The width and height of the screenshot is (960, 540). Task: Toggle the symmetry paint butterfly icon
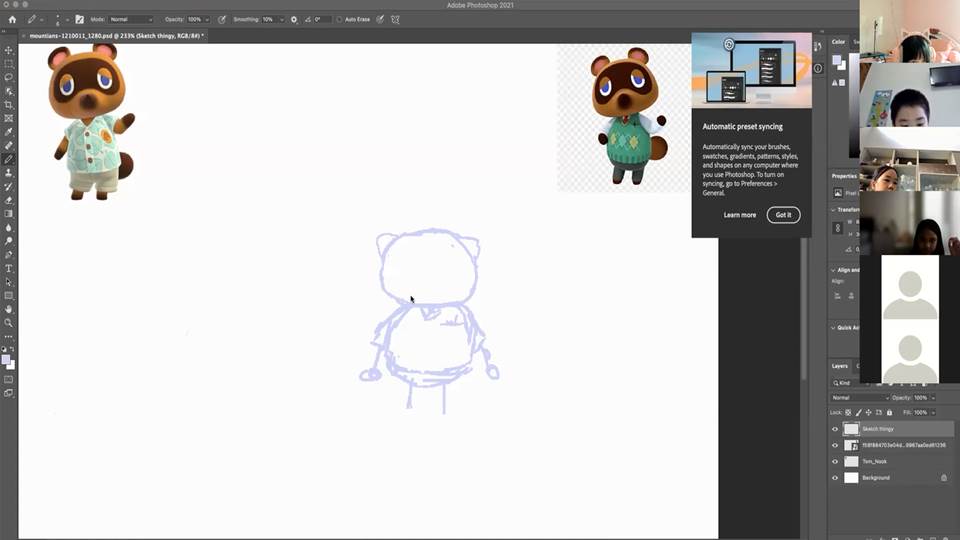click(396, 20)
